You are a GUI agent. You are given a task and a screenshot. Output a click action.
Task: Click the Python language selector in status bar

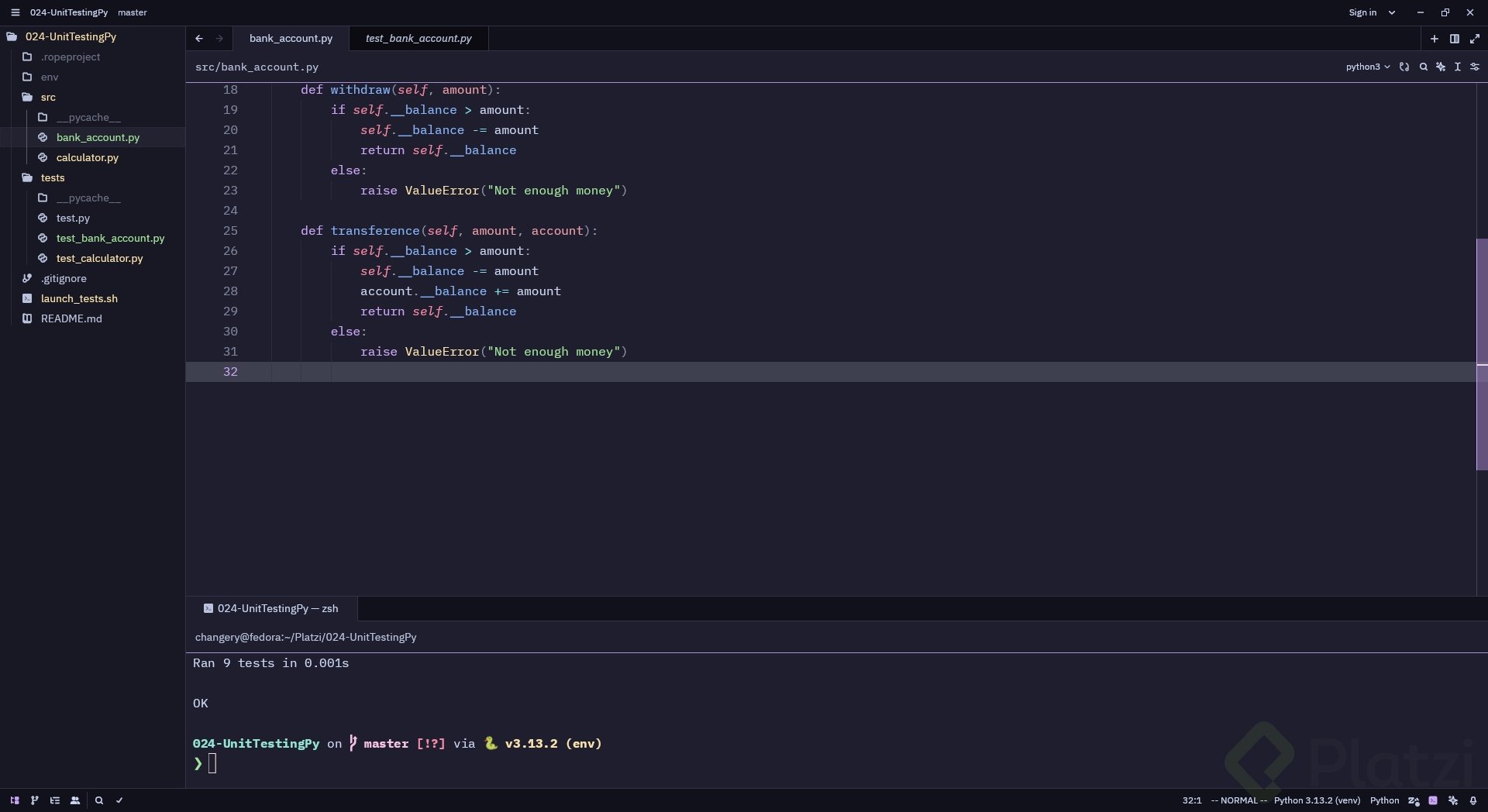point(1384,800)
